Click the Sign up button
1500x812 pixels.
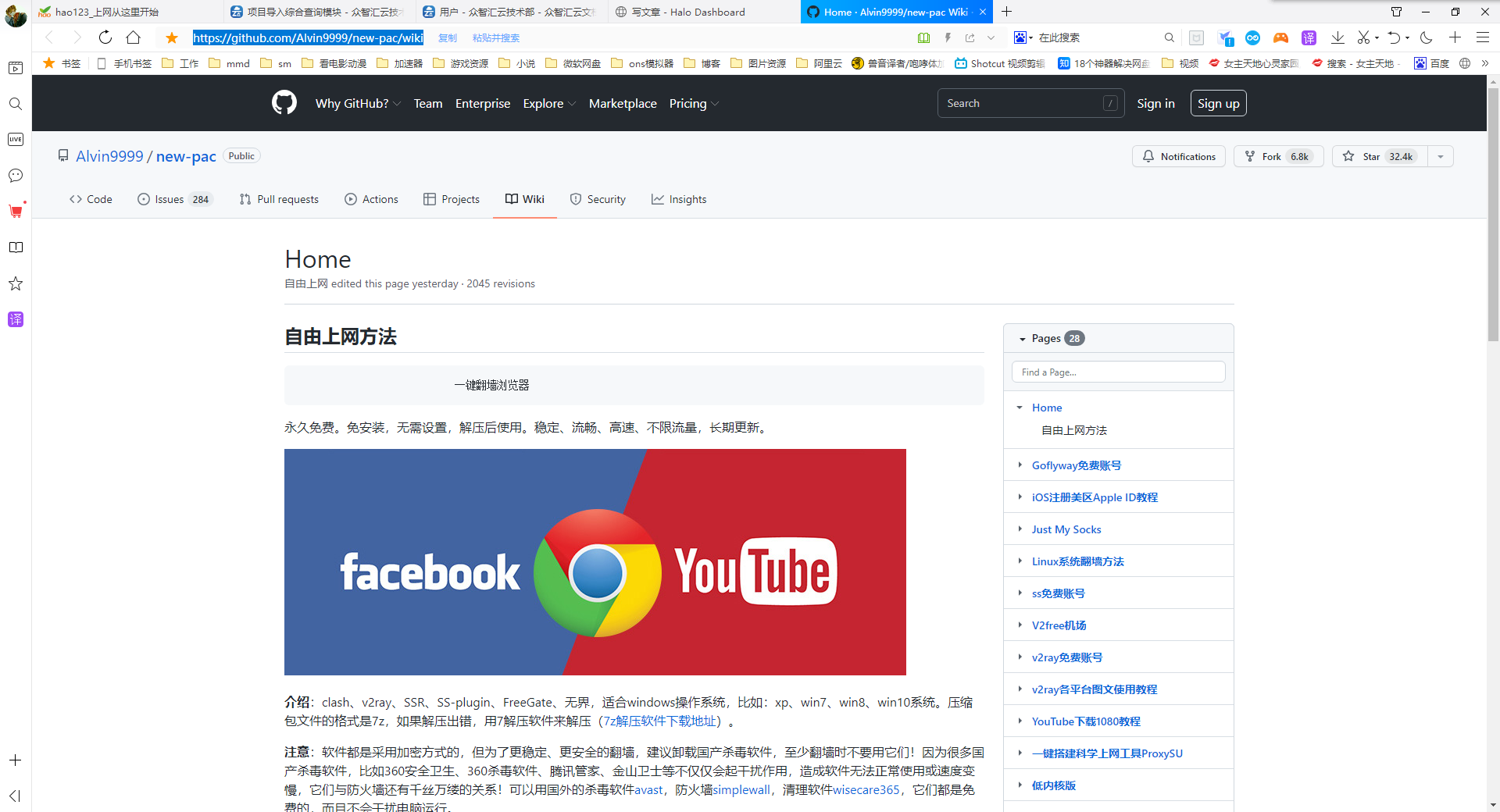[x=1218, y=103]
